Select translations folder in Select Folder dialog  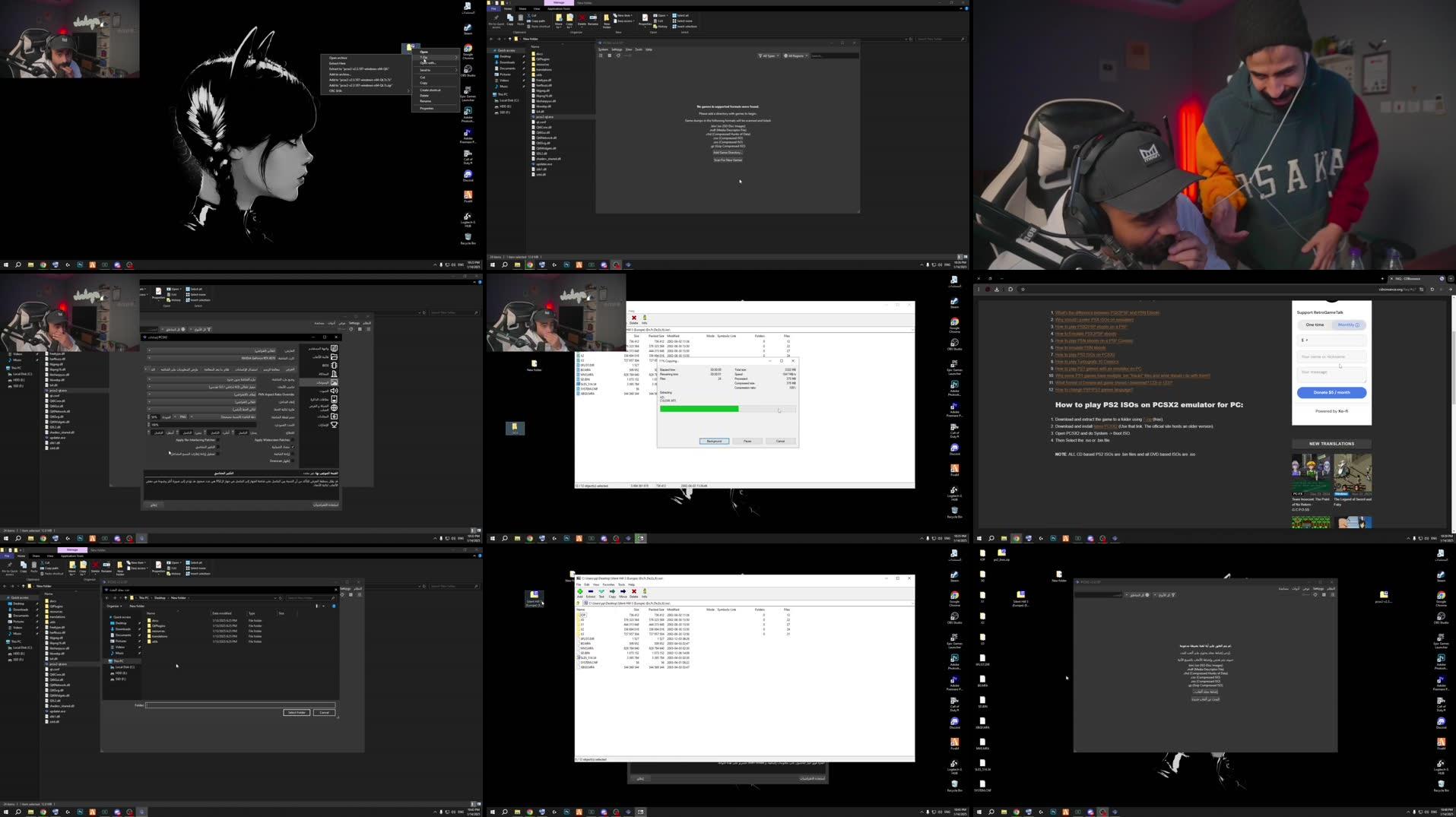point(158,636)
